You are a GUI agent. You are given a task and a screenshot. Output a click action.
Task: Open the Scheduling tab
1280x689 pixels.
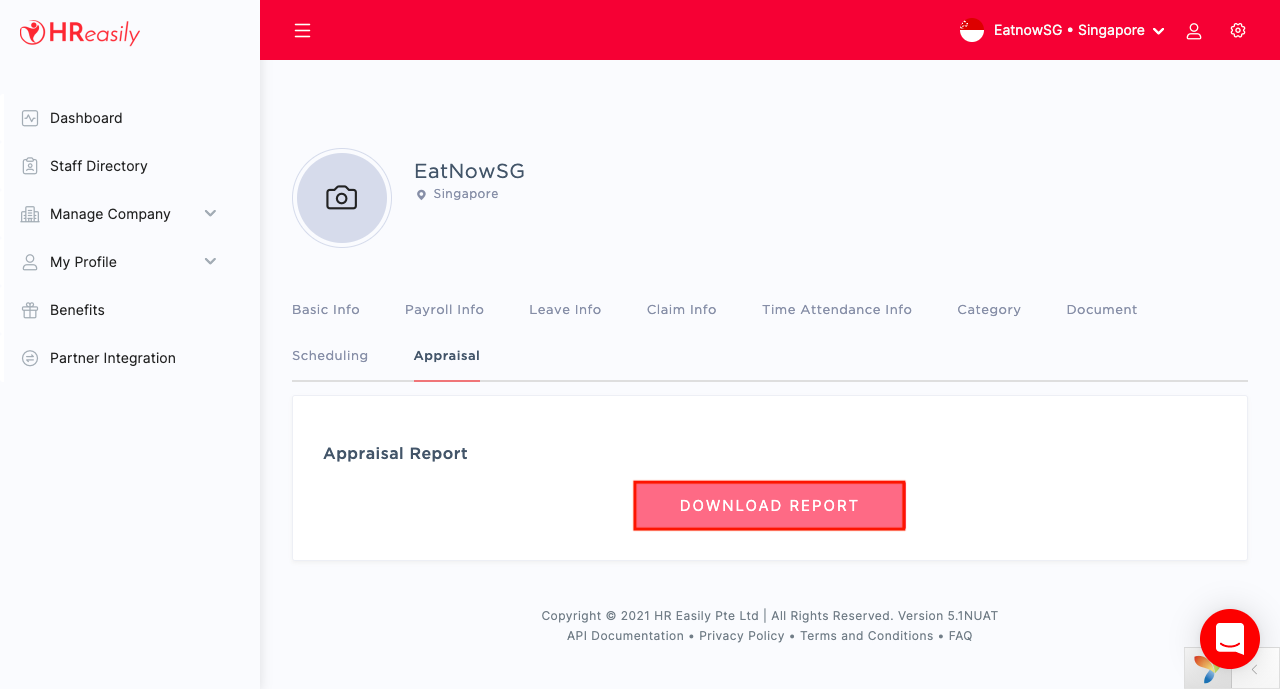click(x=330, y=356)
